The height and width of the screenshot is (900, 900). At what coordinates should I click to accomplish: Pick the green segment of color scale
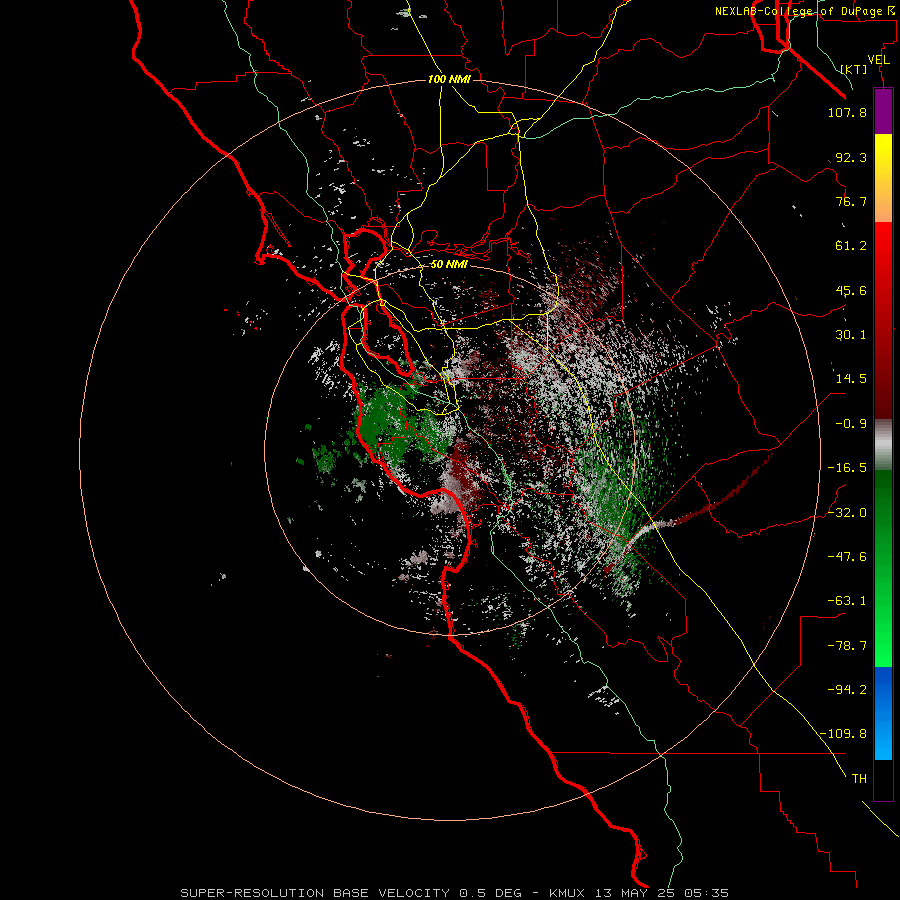(x=883, y=568)
